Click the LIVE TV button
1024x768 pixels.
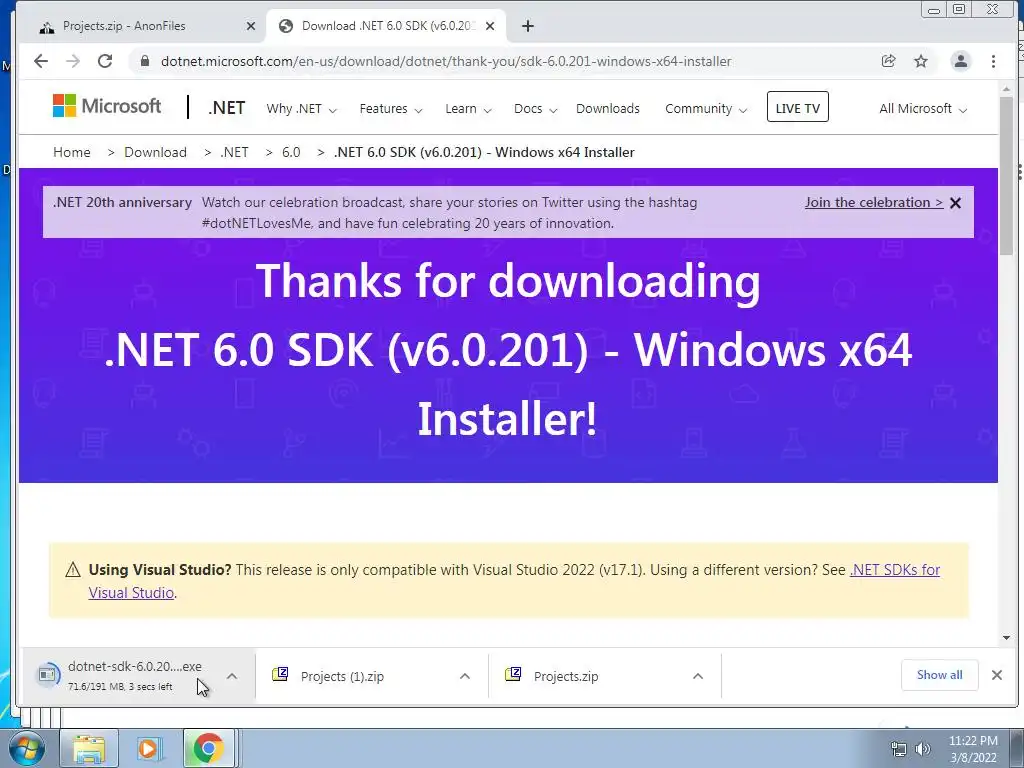pos(797,107)
